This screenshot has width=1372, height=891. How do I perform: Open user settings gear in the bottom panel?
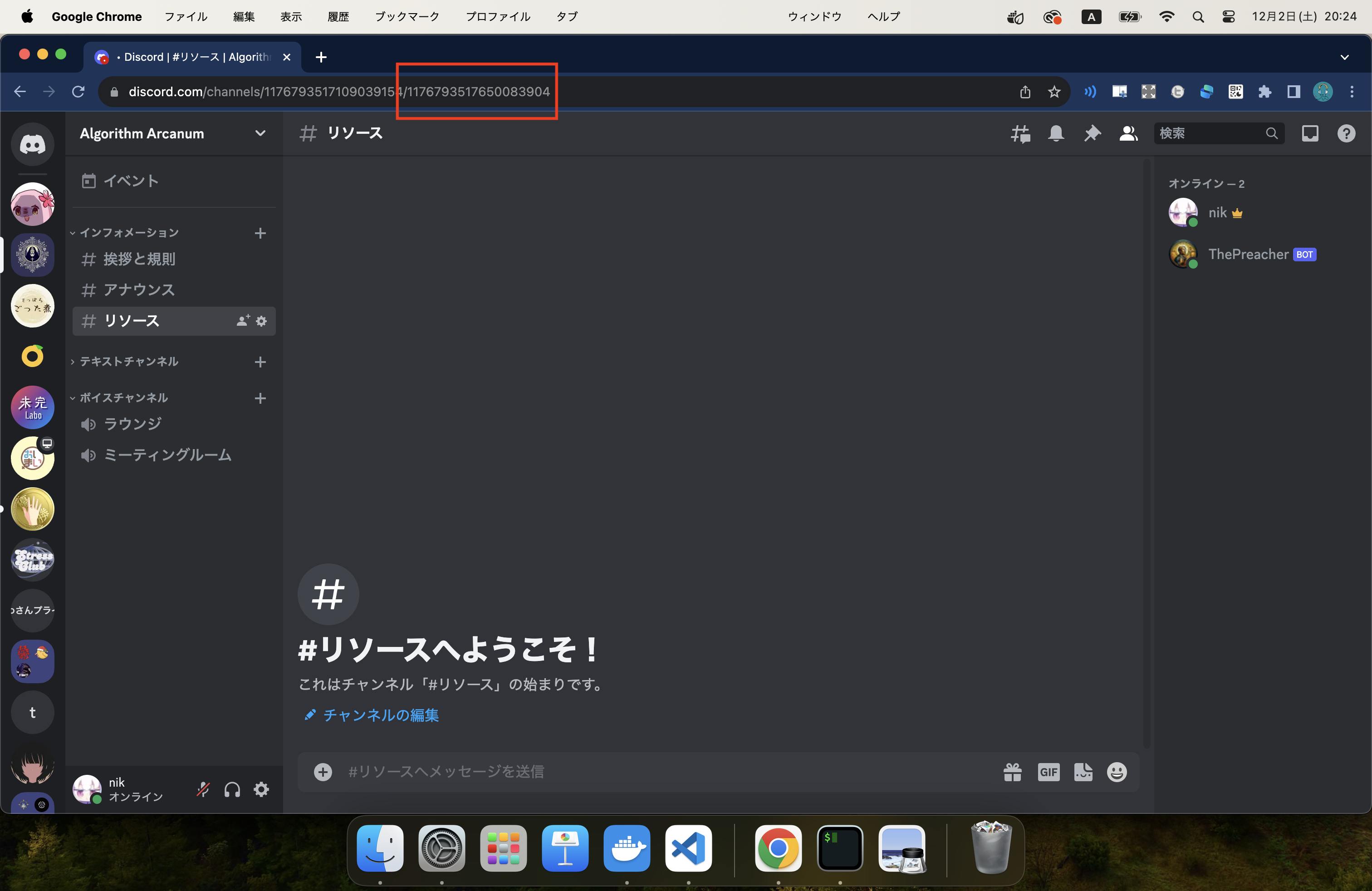261,790
